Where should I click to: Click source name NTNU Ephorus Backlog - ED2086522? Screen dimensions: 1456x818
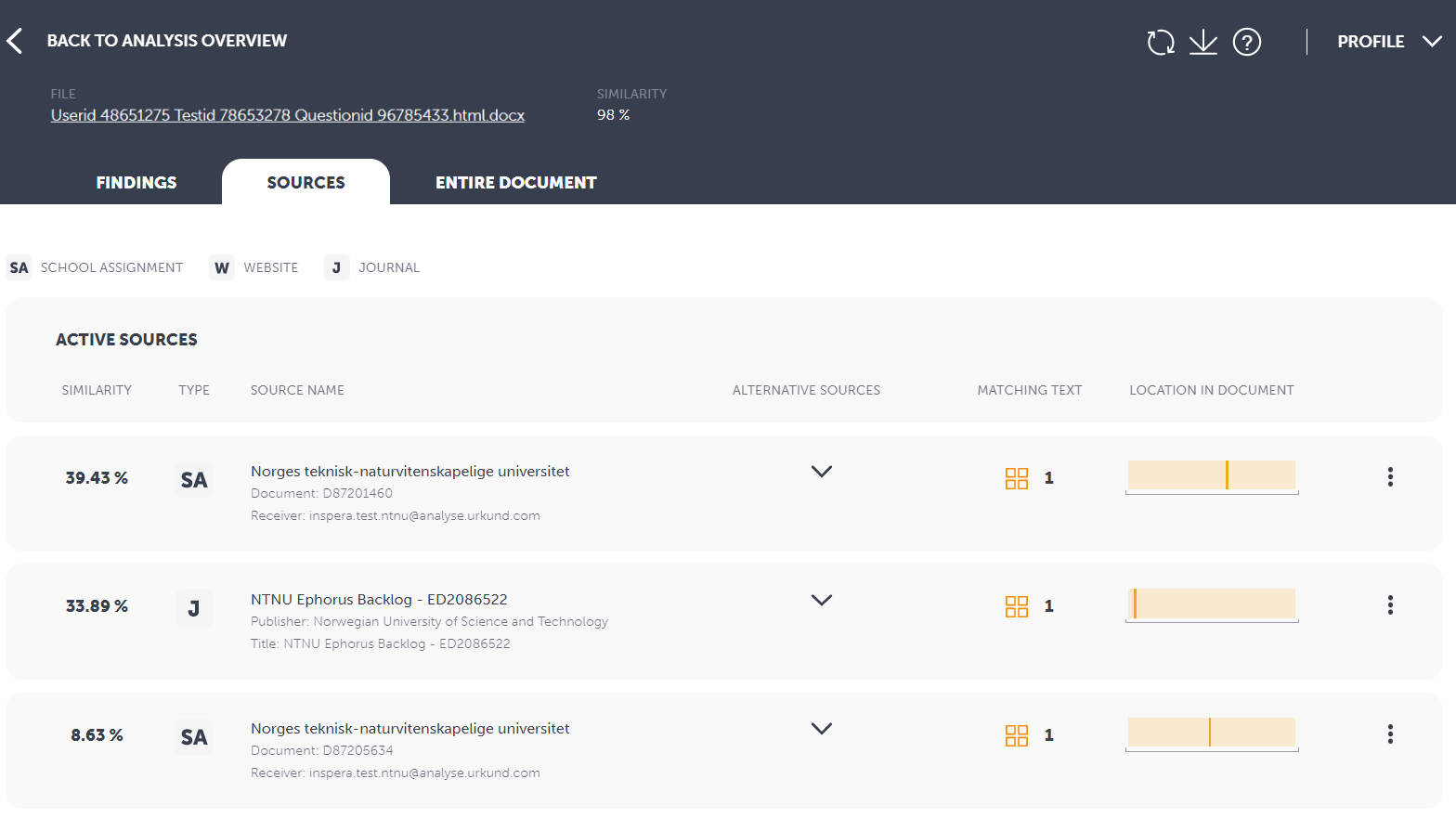pyautogui.click(x=379, y=600)
